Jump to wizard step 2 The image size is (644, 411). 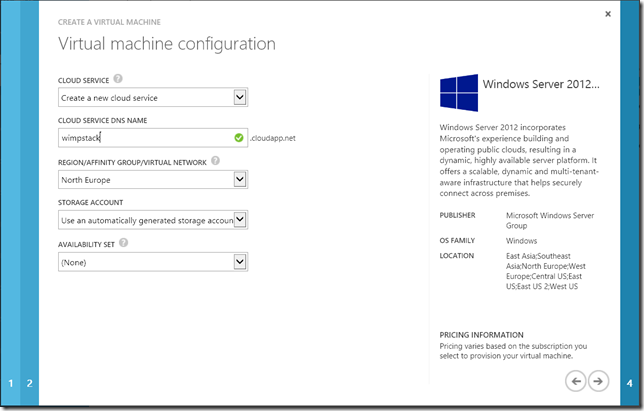point(30,383)
